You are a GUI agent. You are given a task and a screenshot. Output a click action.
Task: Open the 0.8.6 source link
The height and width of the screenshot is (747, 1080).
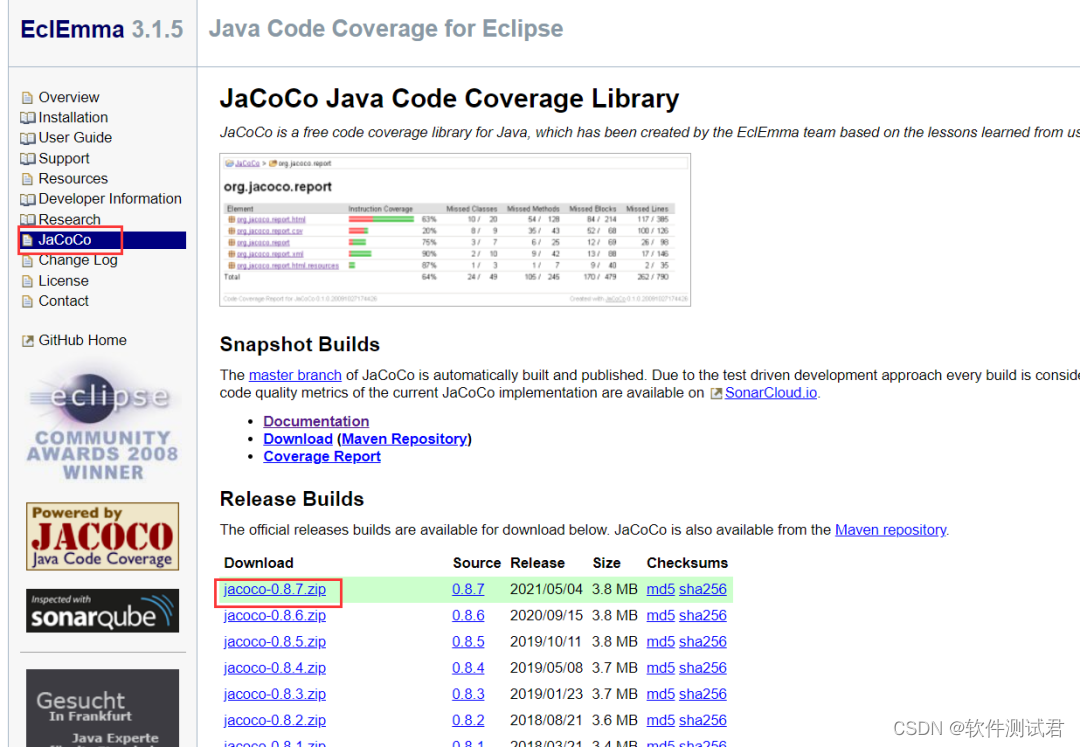pyautogui.click(x=468, y=616)
